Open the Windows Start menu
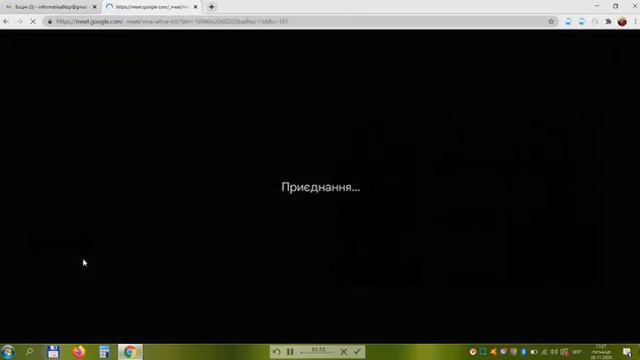 coord(8,352)
